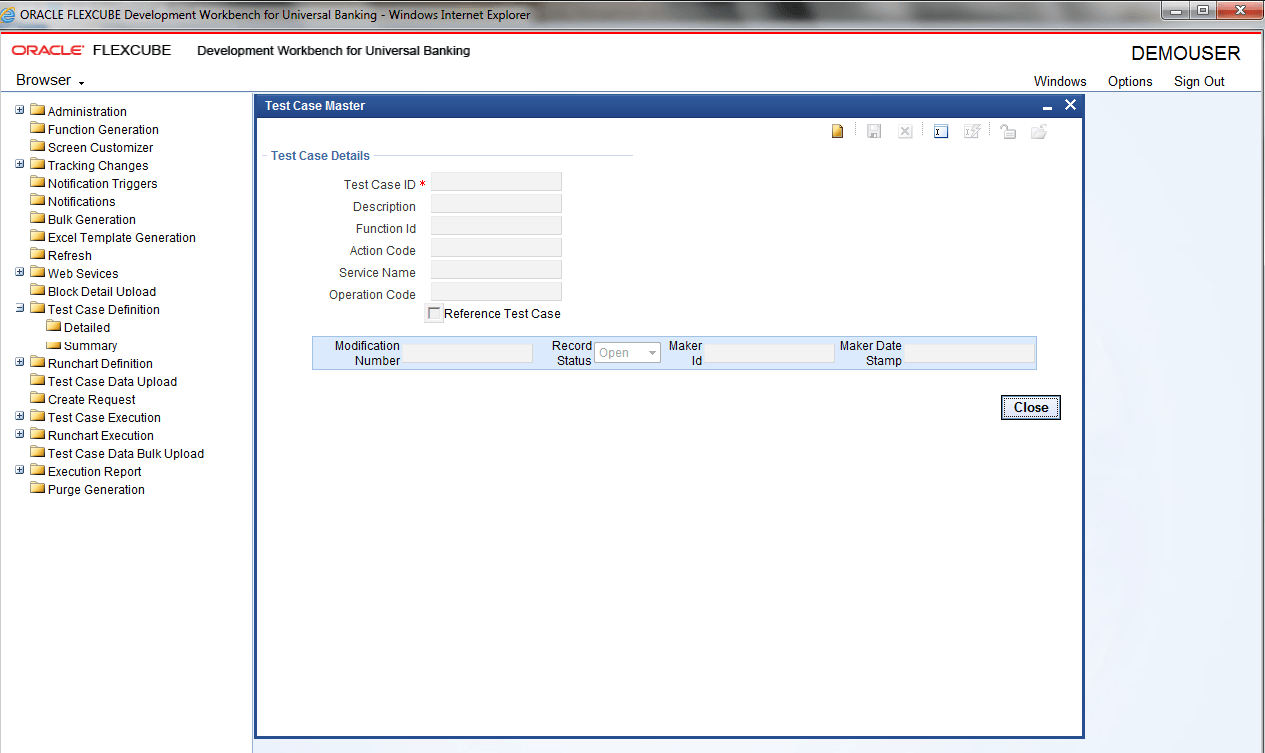The height and width of the screenshot is (753, 1265).
Task: Open Block Detail Upload
Action: 101,292
